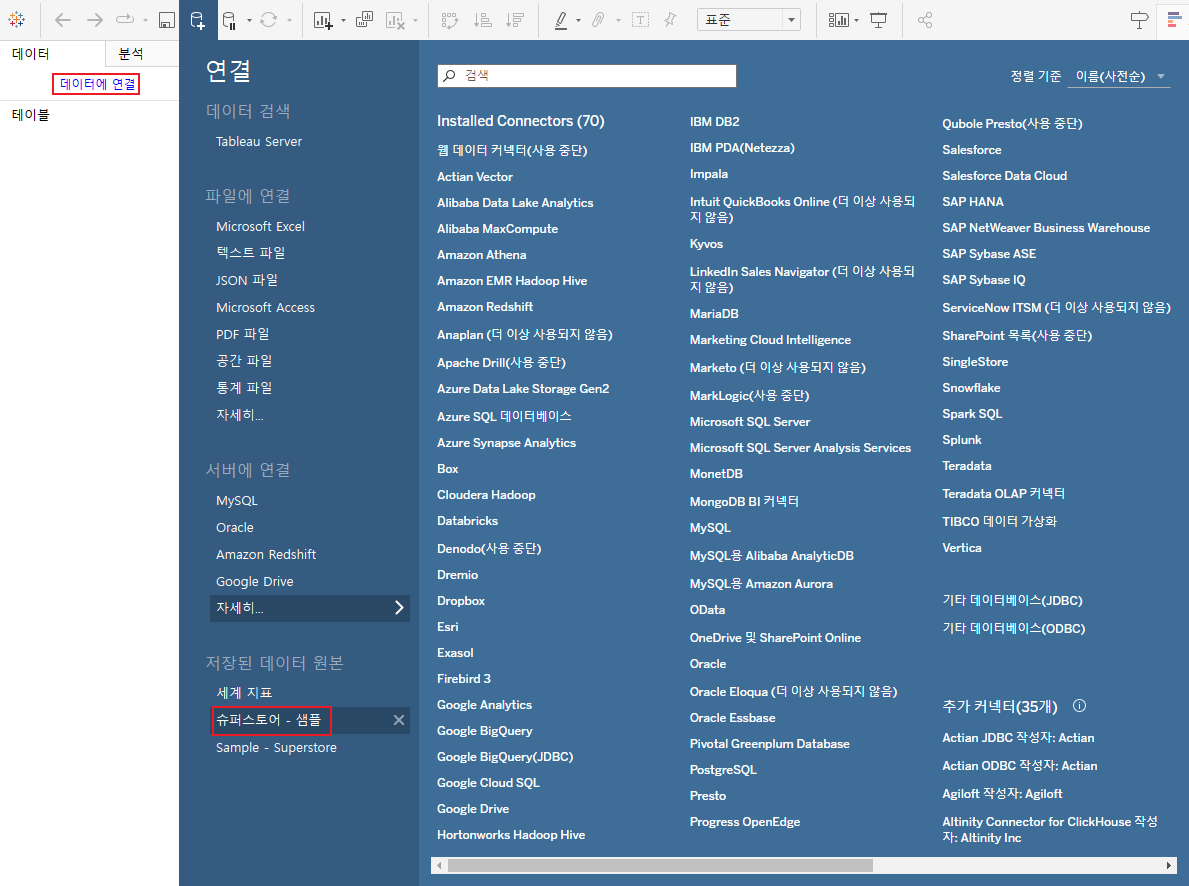
Task: Select 공간 파일 connection
Action: [244, 360]
